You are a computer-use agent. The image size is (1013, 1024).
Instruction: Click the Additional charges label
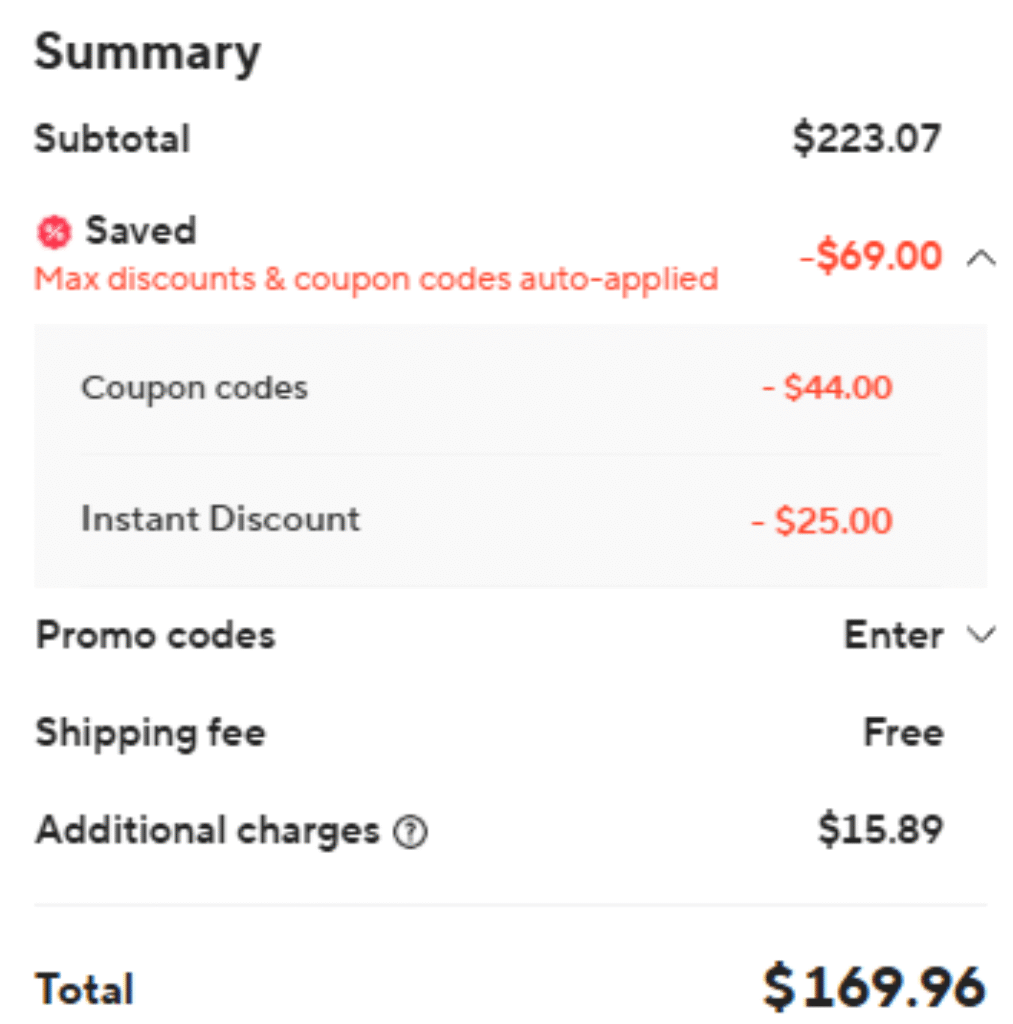tap(207, 830)
